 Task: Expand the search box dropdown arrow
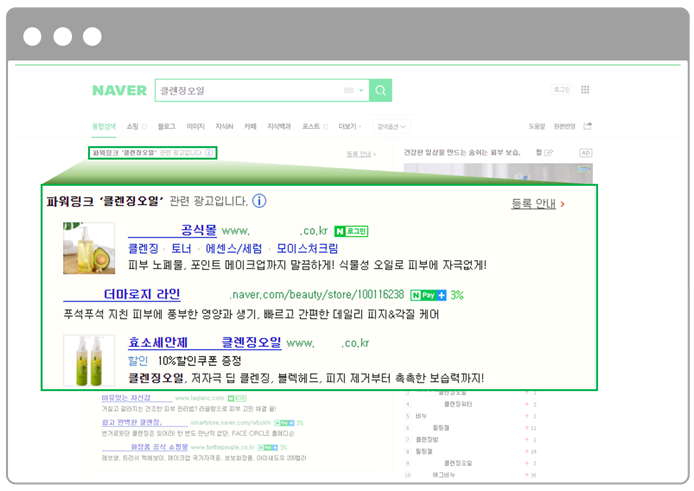(361, 90)
